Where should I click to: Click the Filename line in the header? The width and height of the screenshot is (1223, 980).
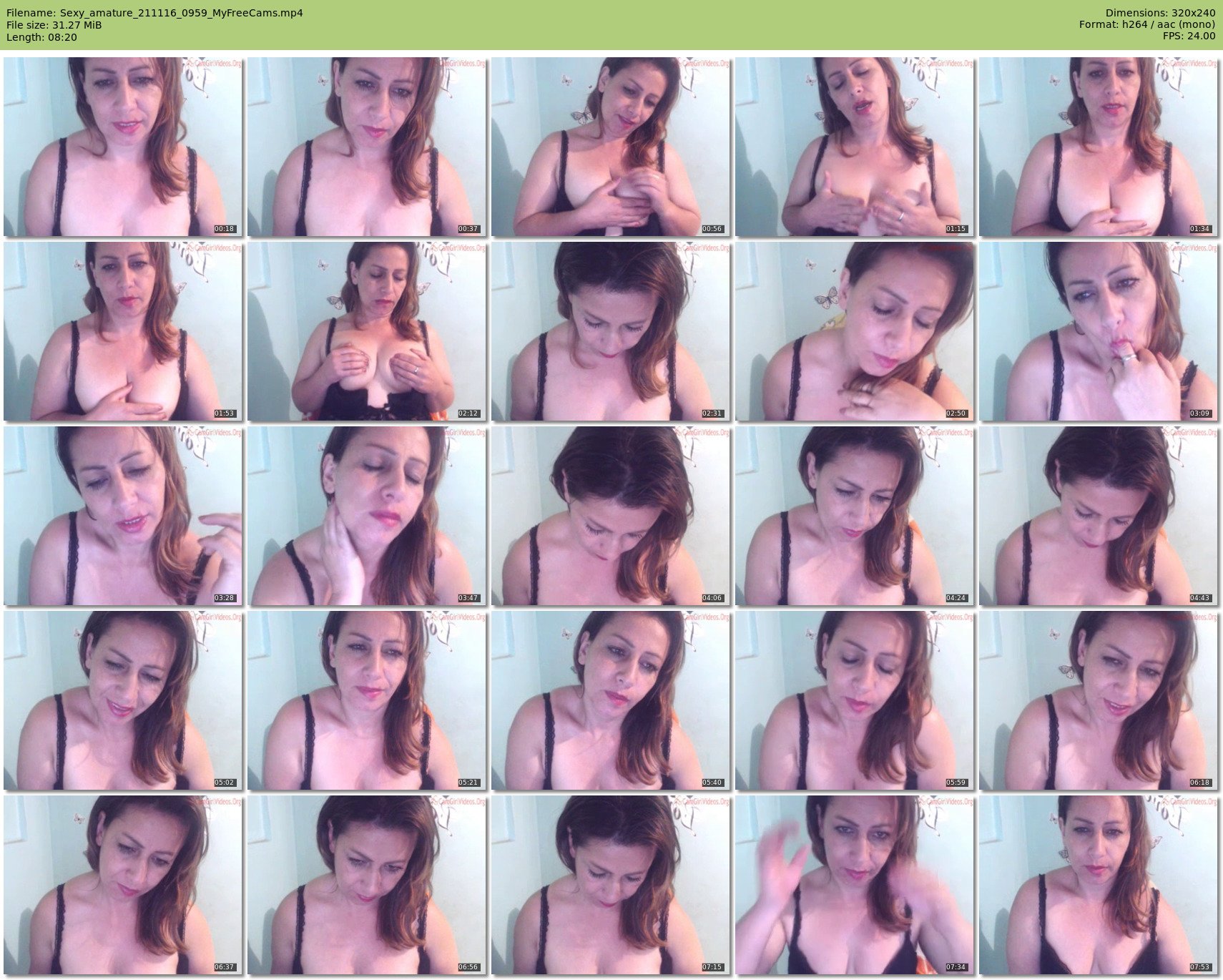click(154, 13)
